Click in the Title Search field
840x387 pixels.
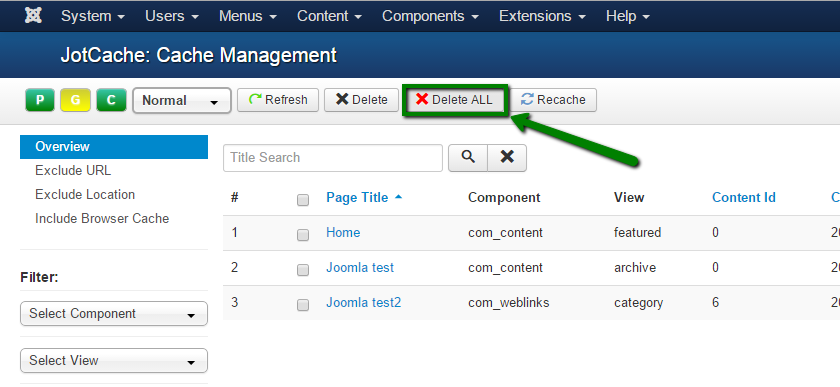pos(333,158)
